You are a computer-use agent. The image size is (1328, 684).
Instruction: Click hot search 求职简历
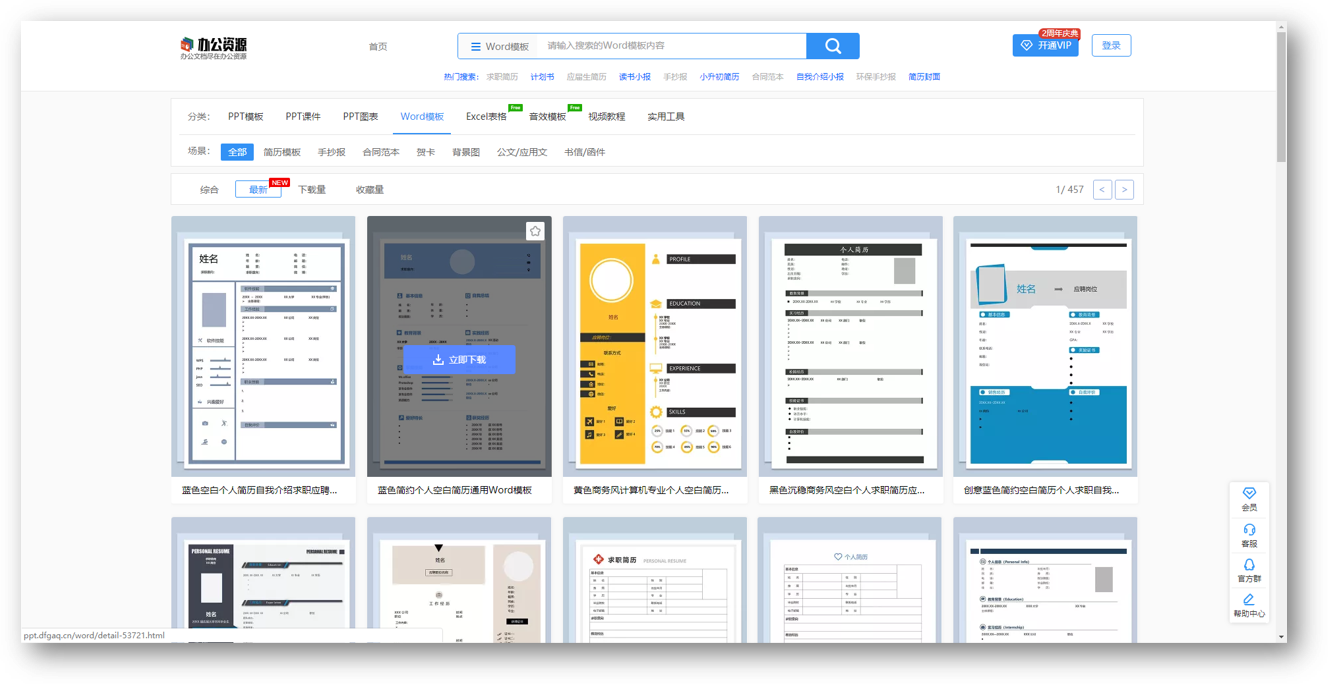click(502, 77)
